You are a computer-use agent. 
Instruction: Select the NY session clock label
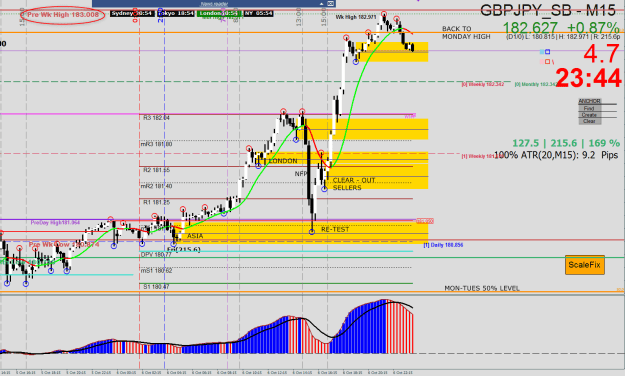point(258,14)
